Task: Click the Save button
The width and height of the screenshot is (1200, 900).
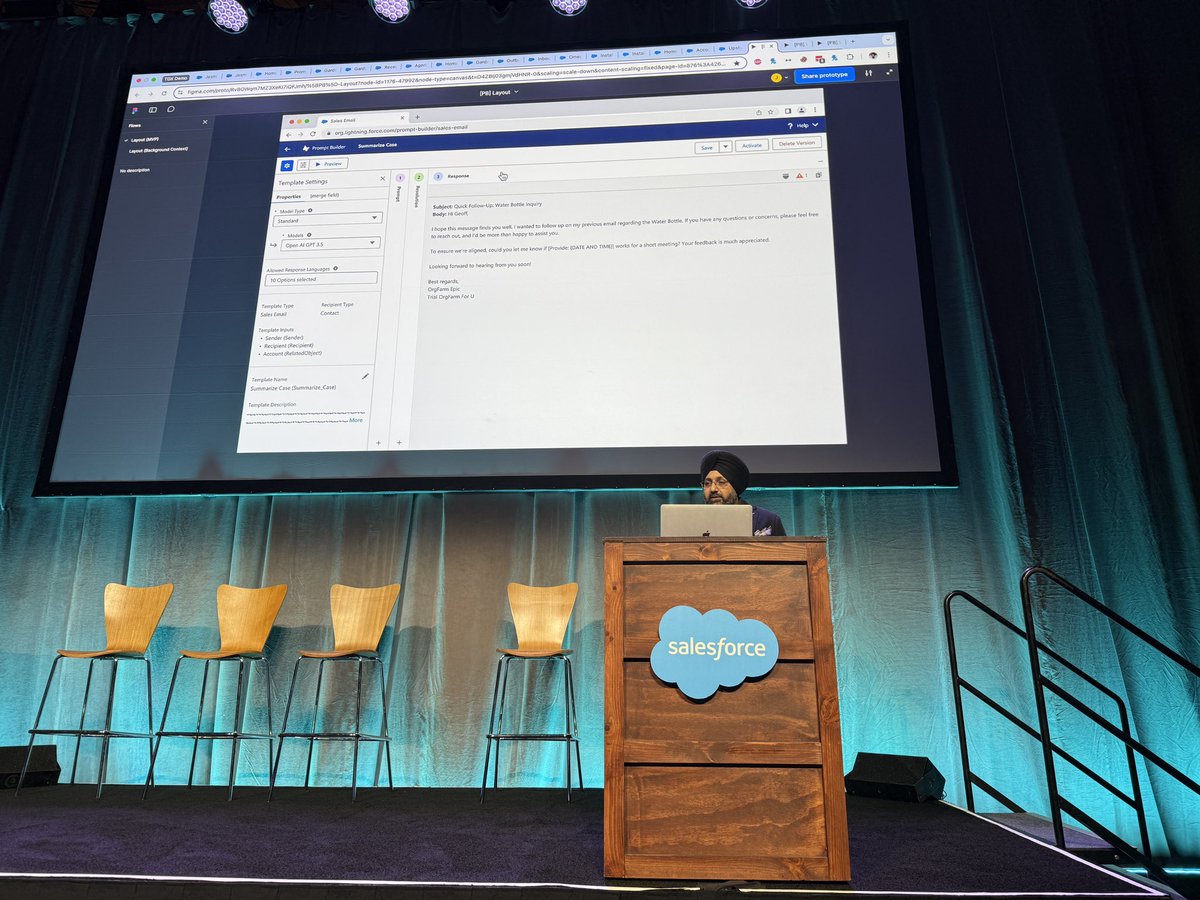Action: click(x=707, y=146)
